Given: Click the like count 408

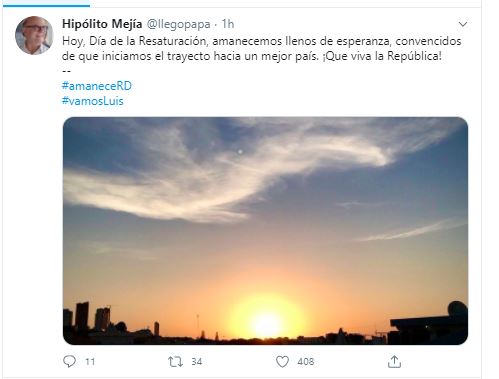Looking at the screenshot, I should (x=306, y=362).
